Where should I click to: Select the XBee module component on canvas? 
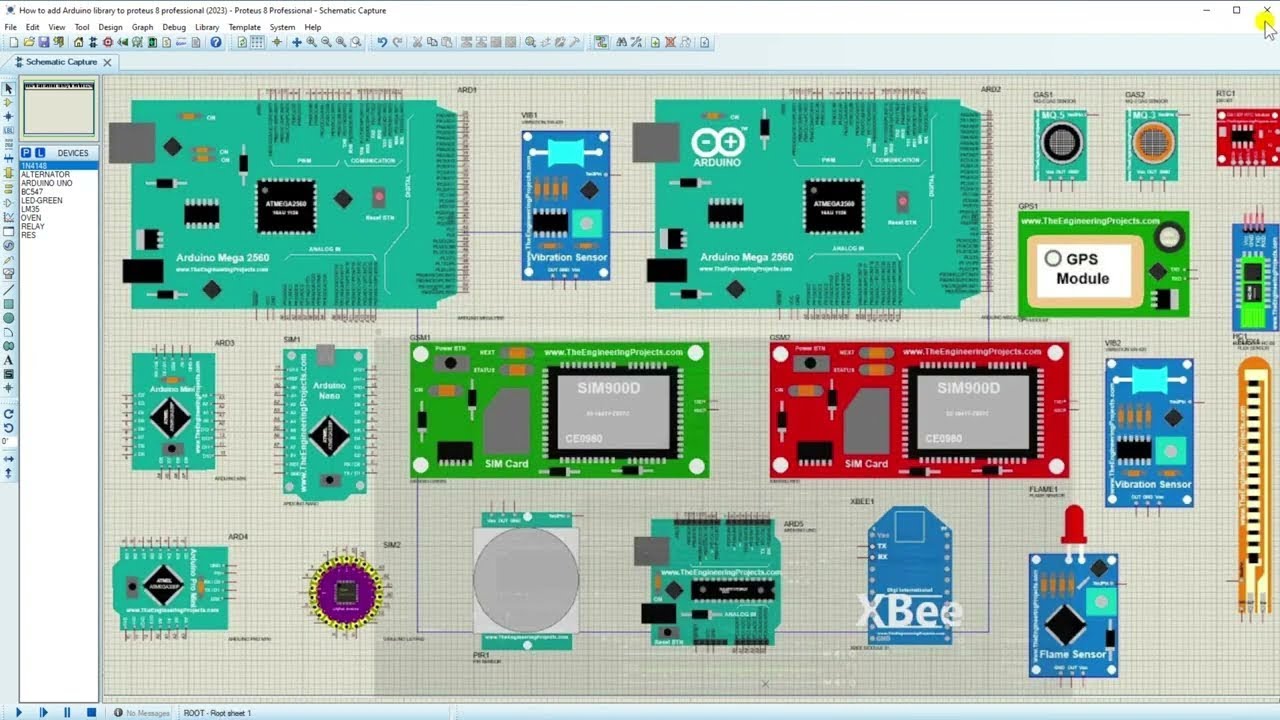(910, 575)
